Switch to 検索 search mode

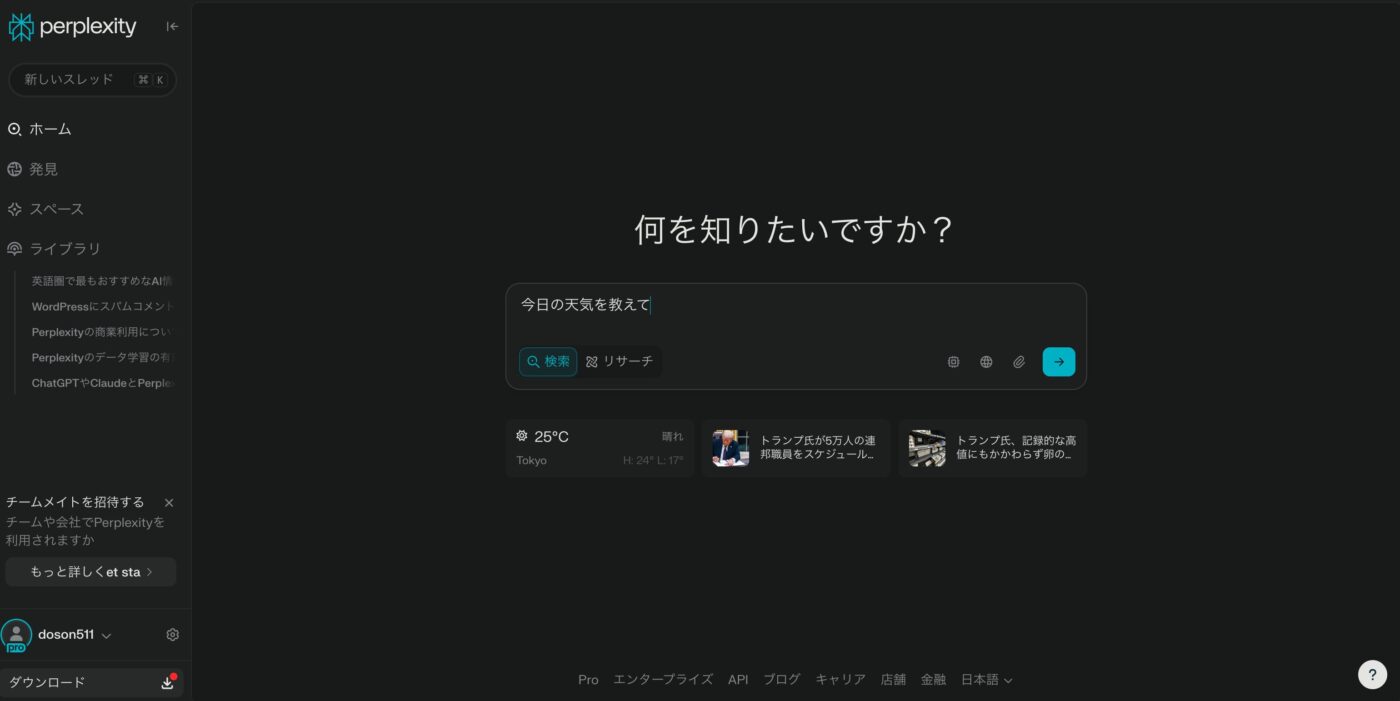[548, 362]
